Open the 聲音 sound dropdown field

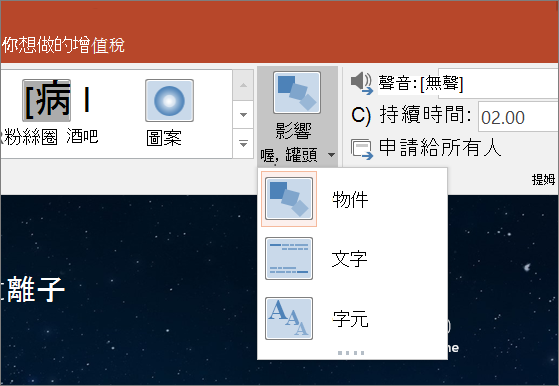click(x=498, y=84)
